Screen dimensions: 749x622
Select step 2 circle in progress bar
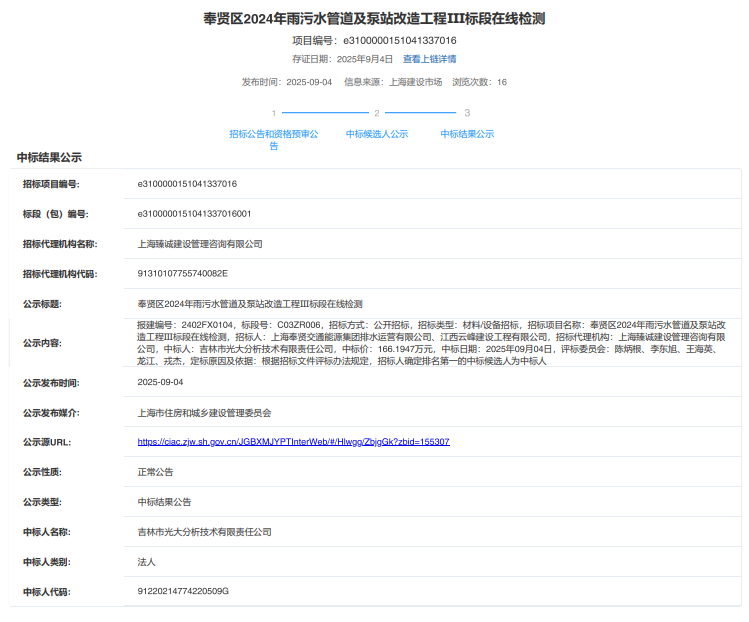coord(377,113)
